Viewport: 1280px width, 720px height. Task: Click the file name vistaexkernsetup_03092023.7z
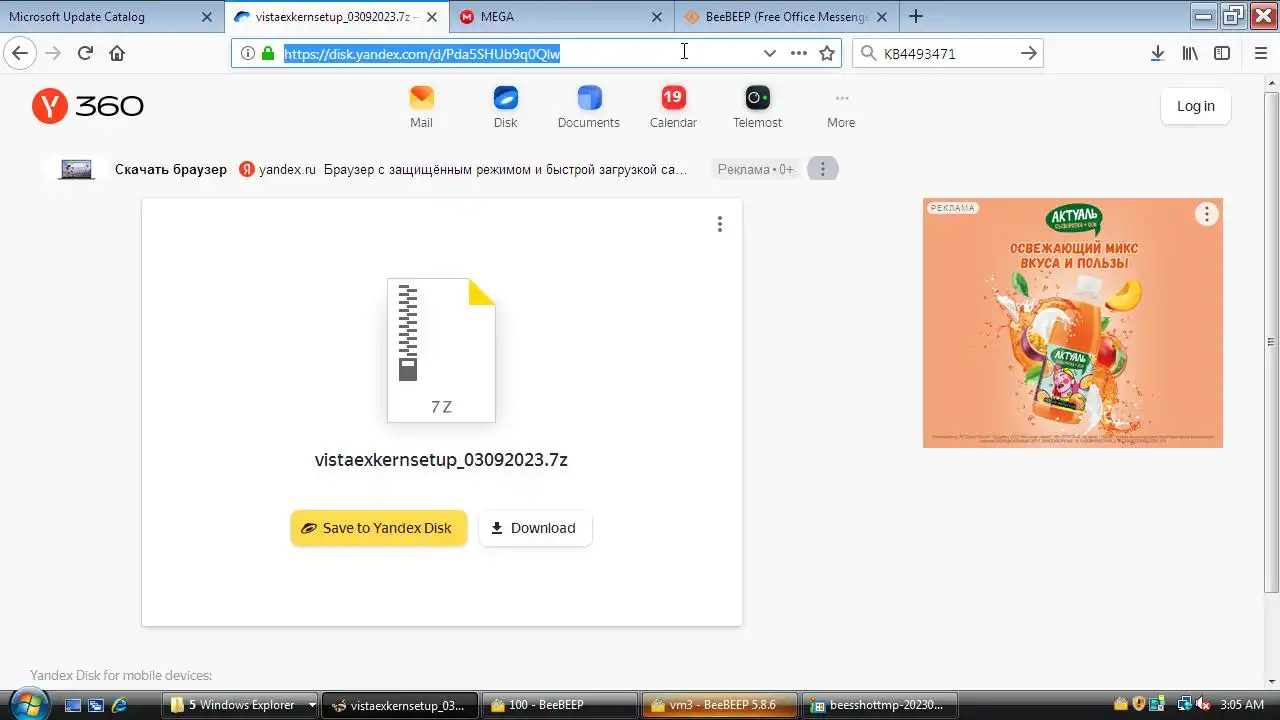point(441,460)
